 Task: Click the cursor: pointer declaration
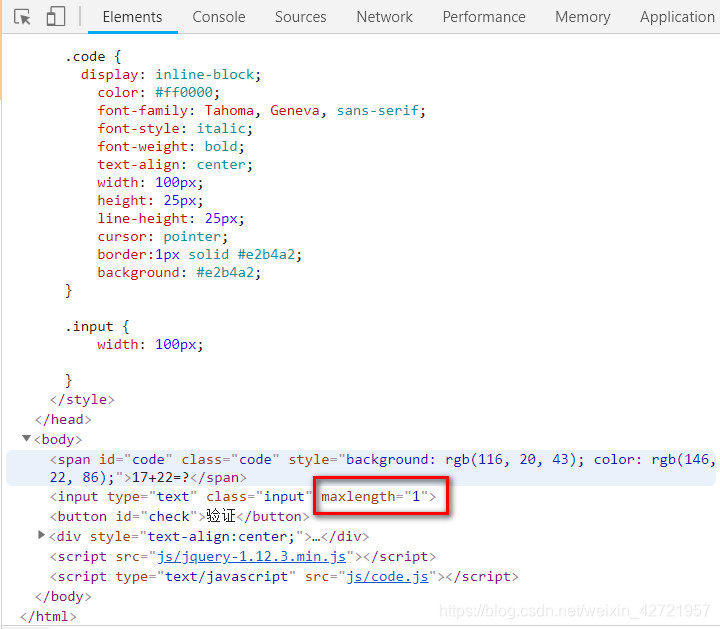point(163,236)
